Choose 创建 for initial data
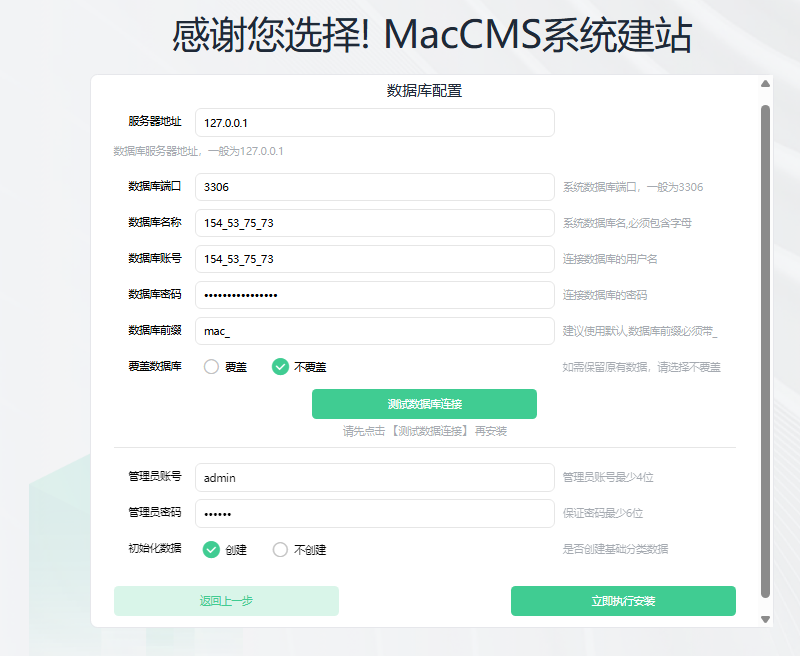 [212, 549]
